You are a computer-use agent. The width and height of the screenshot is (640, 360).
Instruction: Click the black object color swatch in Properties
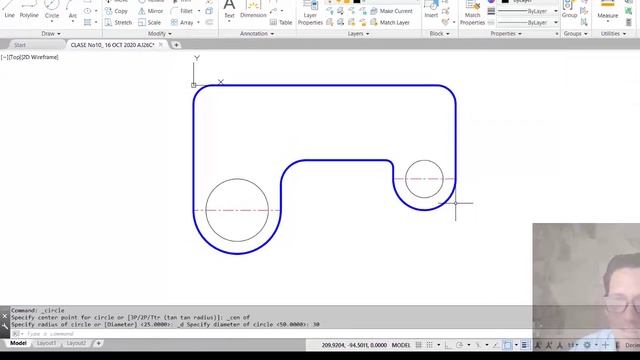(505, 2)
